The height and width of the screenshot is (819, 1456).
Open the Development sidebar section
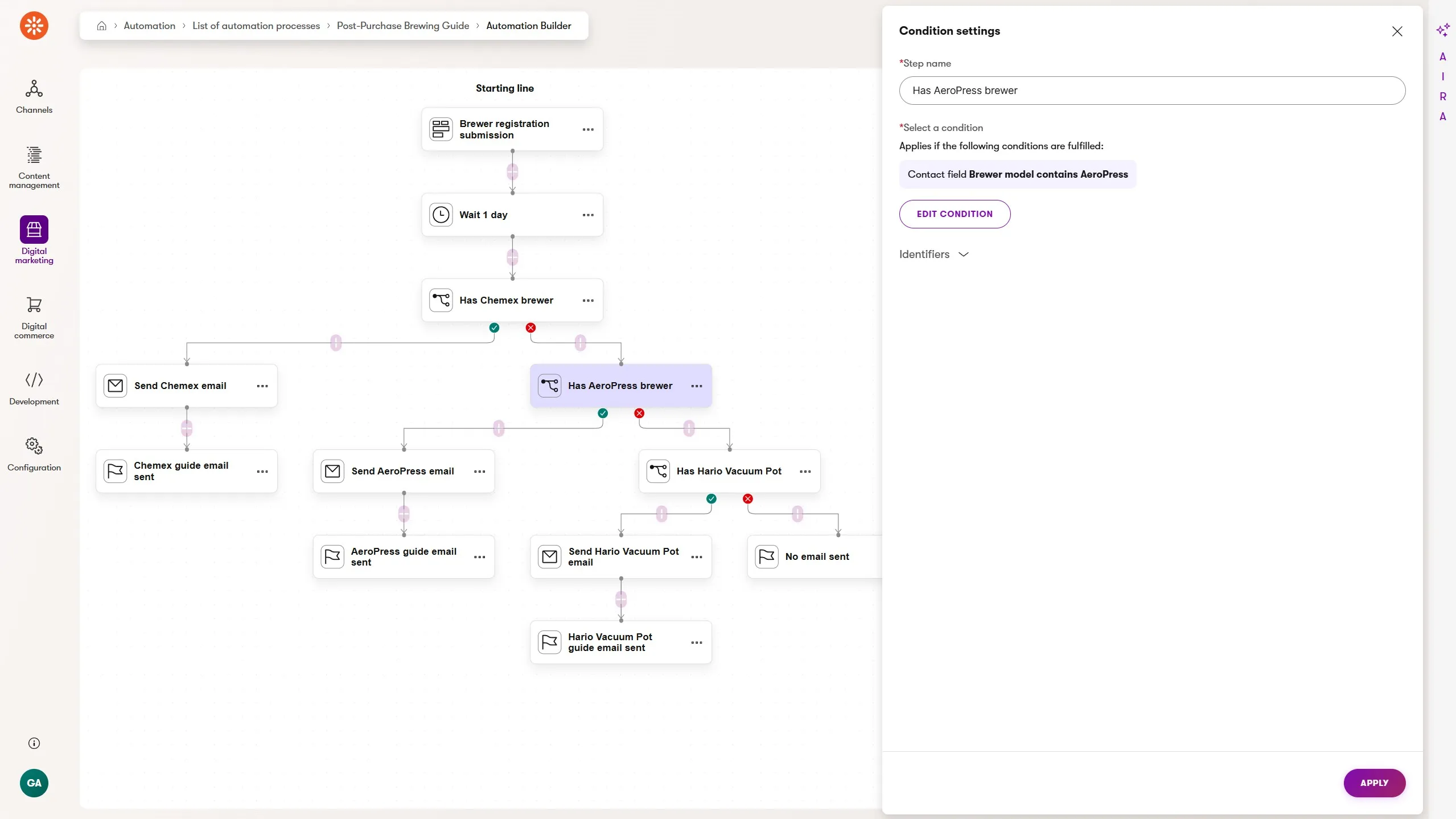[x=34, y=388]
